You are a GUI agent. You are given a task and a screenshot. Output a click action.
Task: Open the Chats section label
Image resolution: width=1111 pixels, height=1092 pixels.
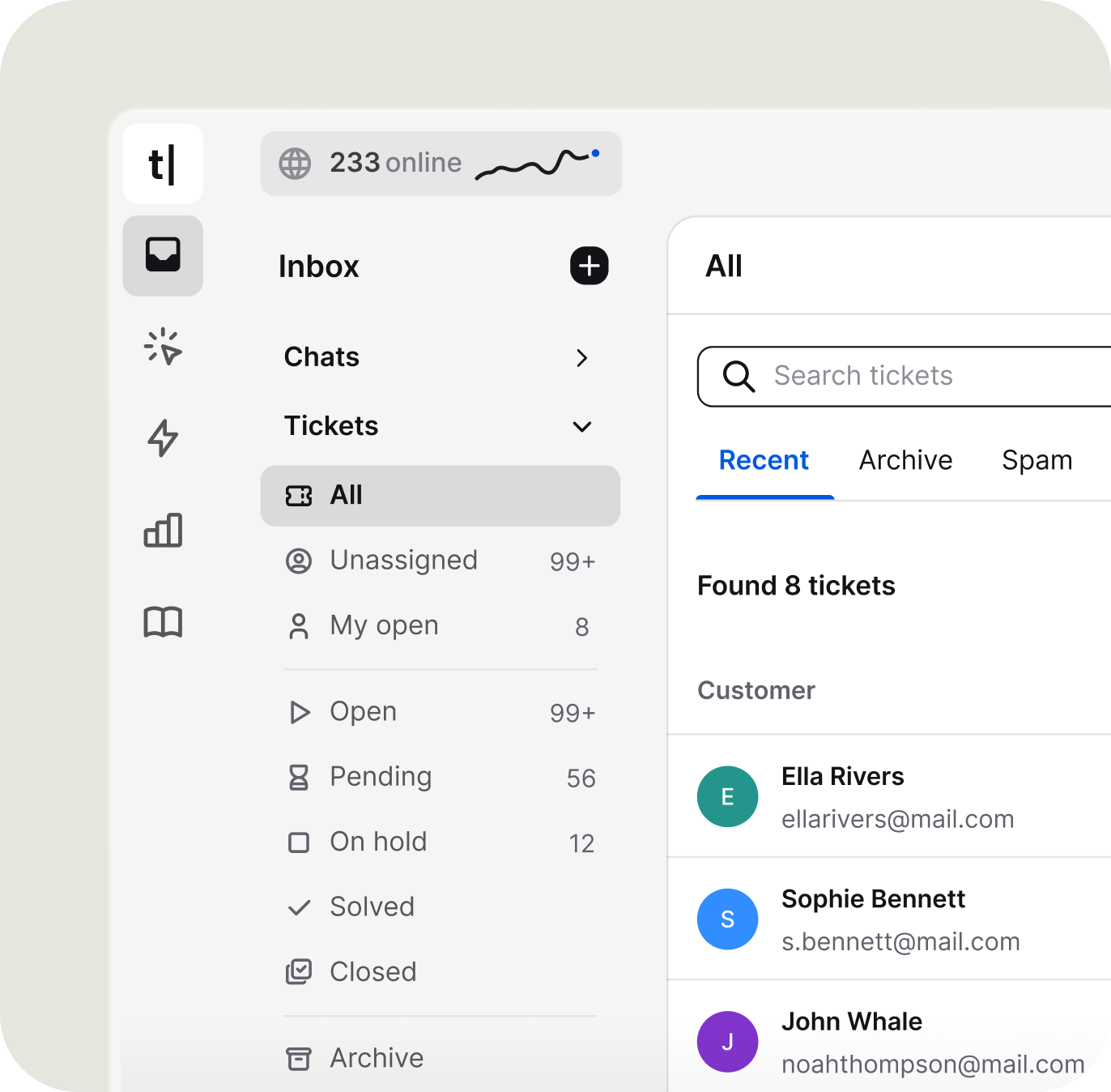(x=321, y=357)
